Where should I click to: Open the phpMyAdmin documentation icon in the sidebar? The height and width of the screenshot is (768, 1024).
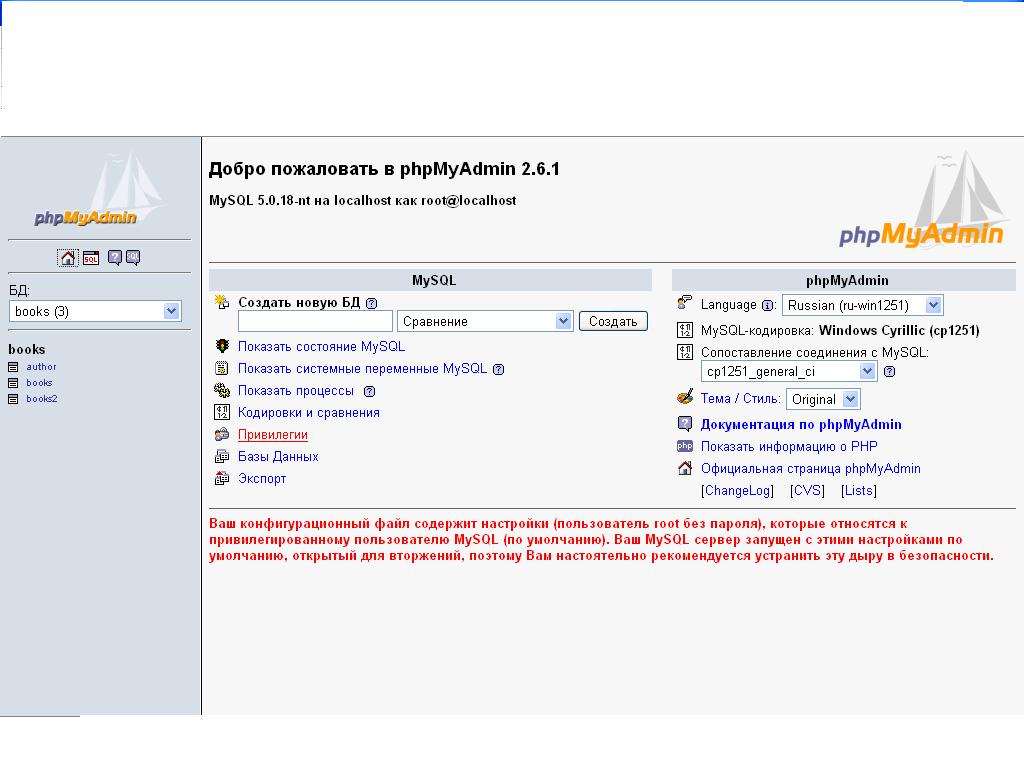pyautogui.click(x=115, y=258)
